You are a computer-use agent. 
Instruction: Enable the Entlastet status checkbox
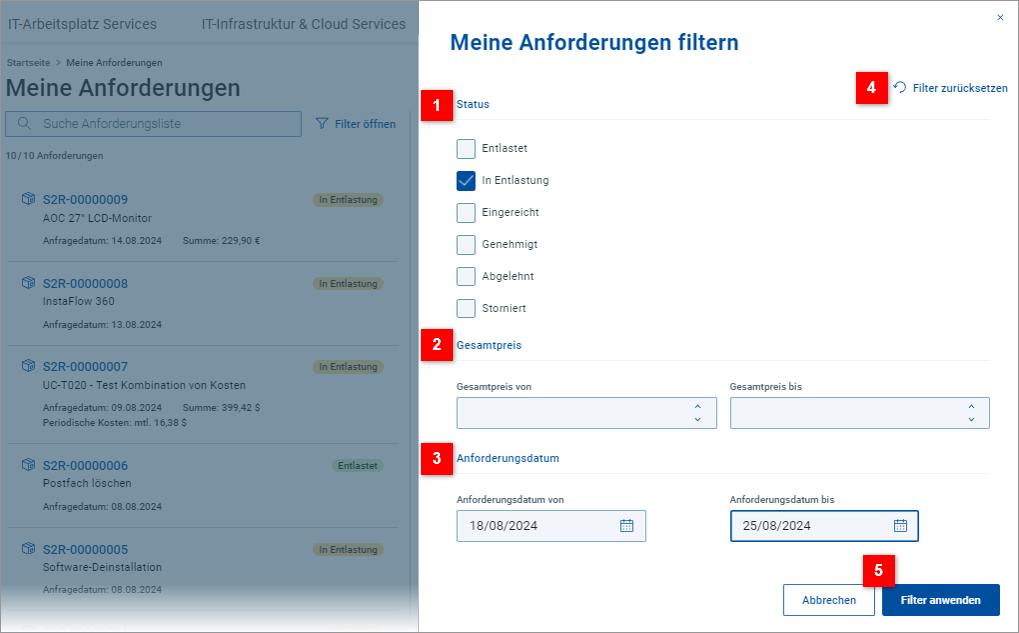click(466, 149)
